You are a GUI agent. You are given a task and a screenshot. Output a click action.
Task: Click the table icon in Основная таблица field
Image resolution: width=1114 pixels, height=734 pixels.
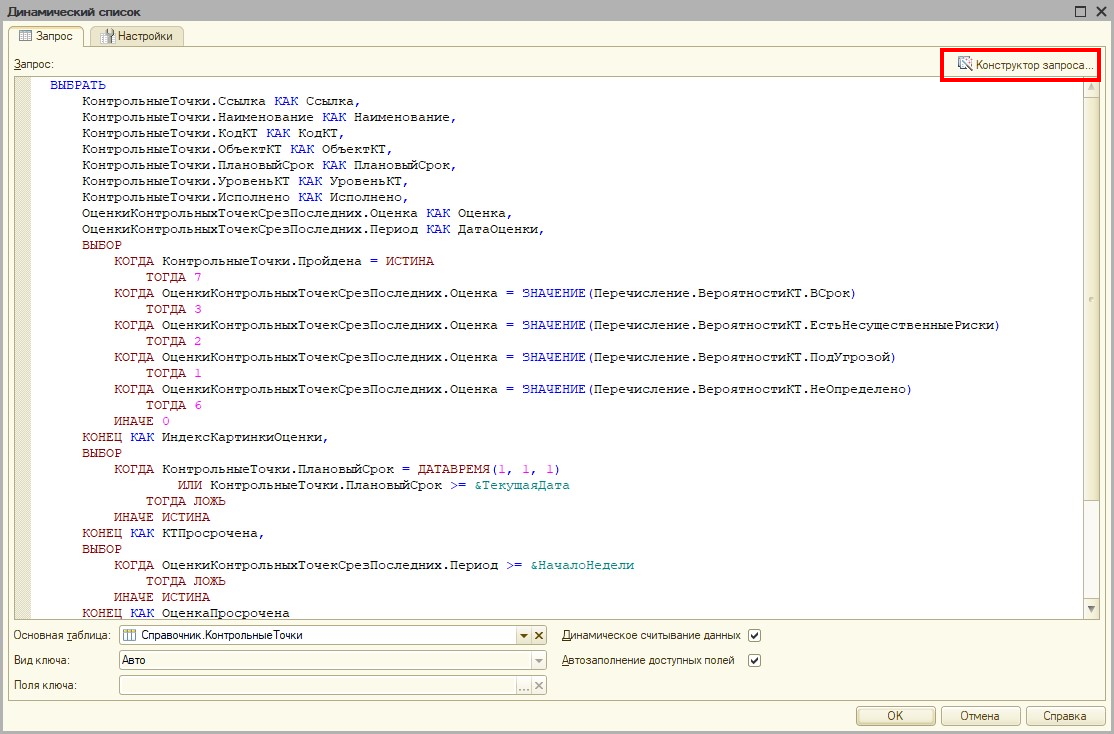click(x=129, y=636)
